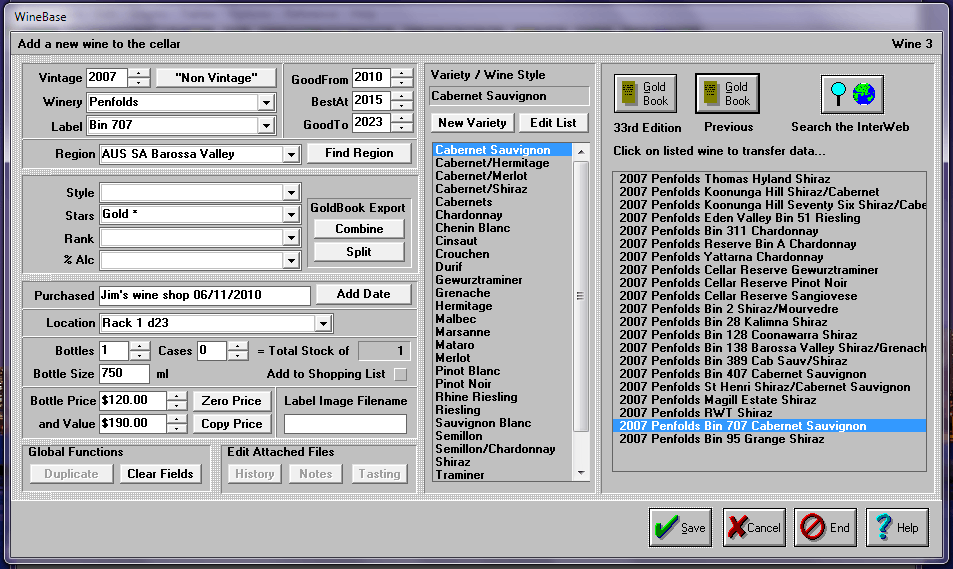This screenshot has width=953, height=569.
Task: Expand the Rank dropdown
Action: point(291,238)
